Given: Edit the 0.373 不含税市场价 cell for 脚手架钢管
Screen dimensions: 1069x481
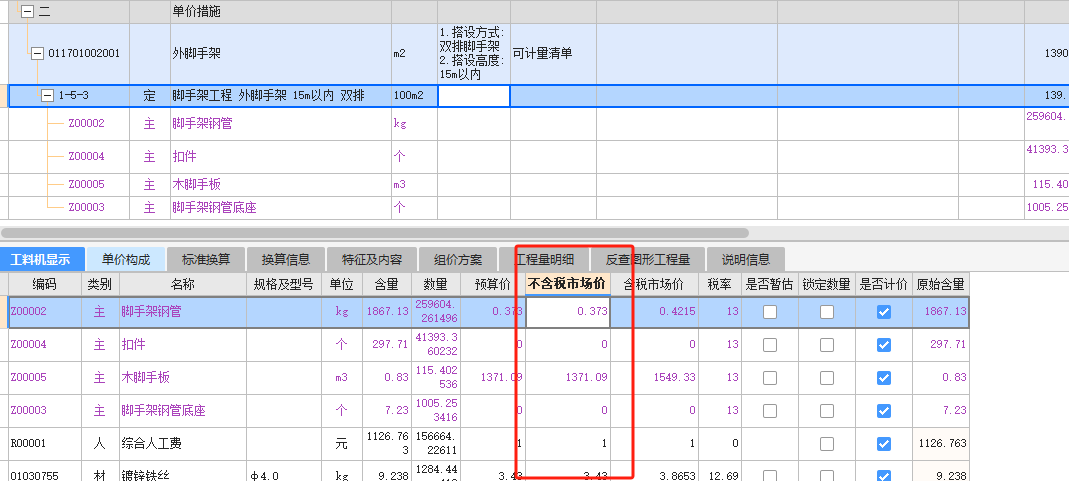Looking at the screenshot, I should point(567,312).
